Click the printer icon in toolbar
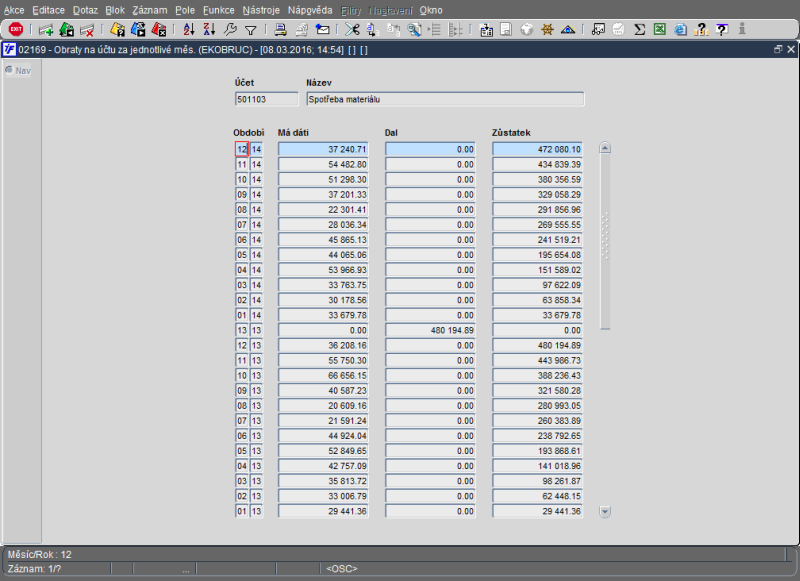The image size is (800, 581). [x=281, y=29]
